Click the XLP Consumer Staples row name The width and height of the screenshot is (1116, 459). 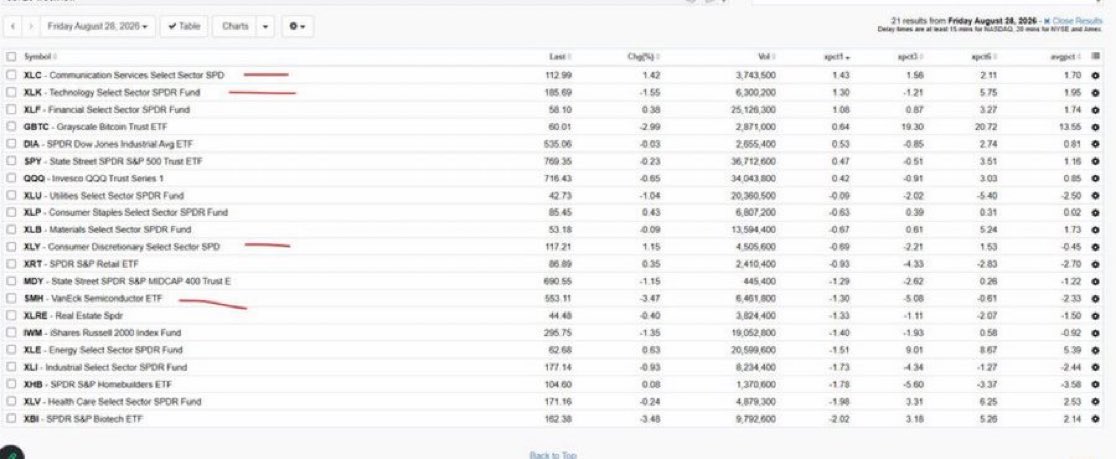point(126,213)
